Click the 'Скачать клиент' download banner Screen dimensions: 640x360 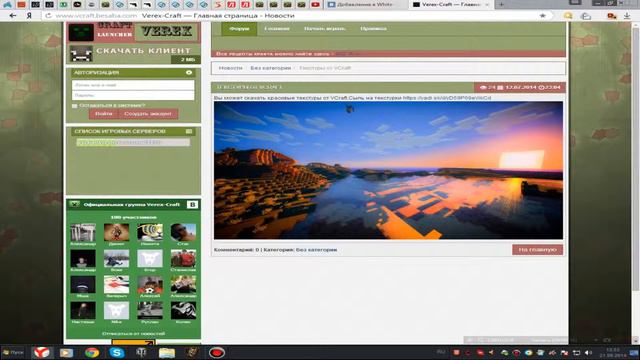point(134,54)
